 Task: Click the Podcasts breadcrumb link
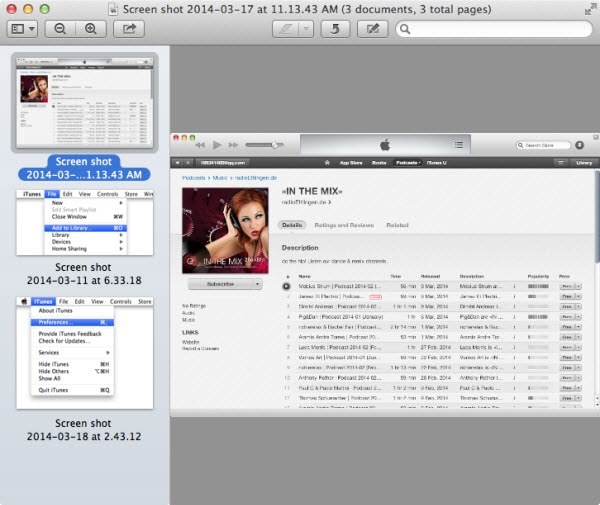(x=194, y=178)
